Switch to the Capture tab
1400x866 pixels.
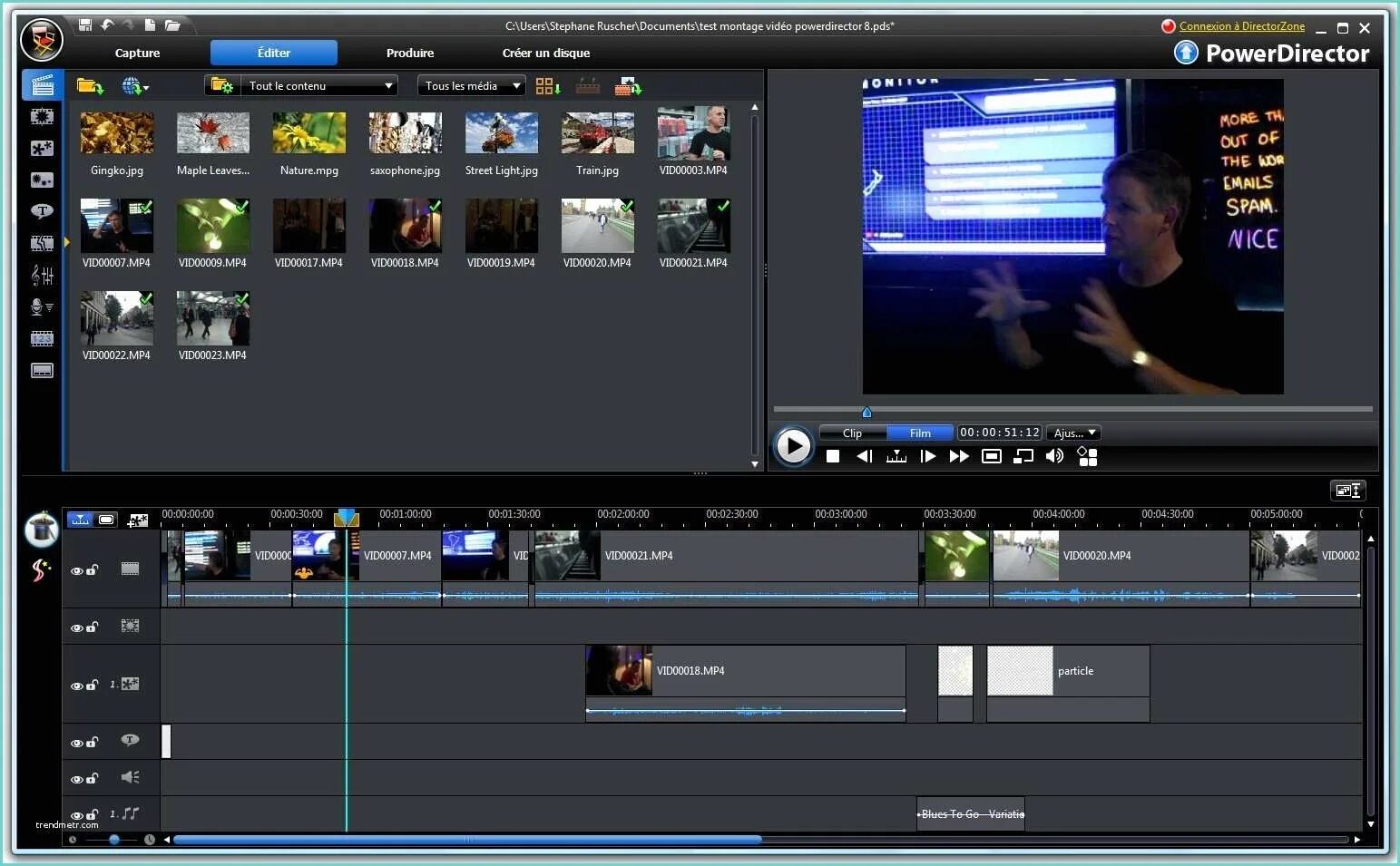coord(137,53)
